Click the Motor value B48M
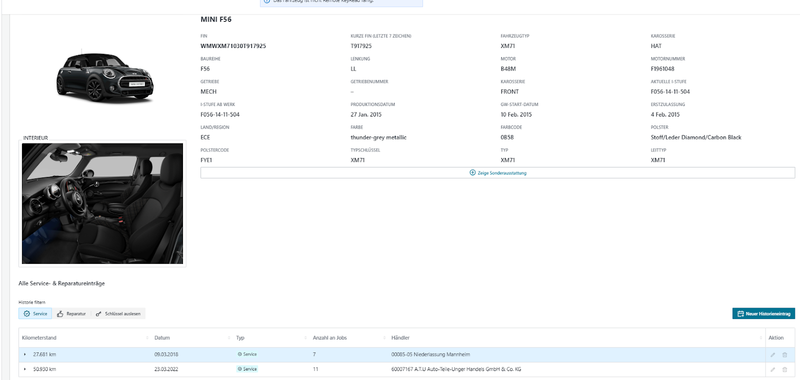The width and height of the screenshot is (800, 380). coord(508,69)
